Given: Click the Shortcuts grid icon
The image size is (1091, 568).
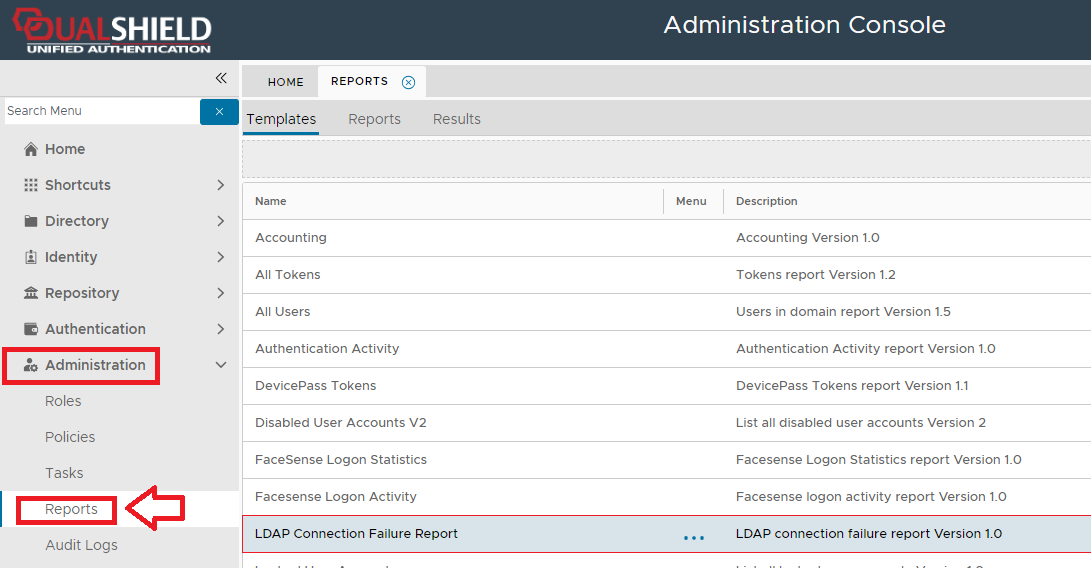Looking at the screenshot, I should tap(31, 185).
